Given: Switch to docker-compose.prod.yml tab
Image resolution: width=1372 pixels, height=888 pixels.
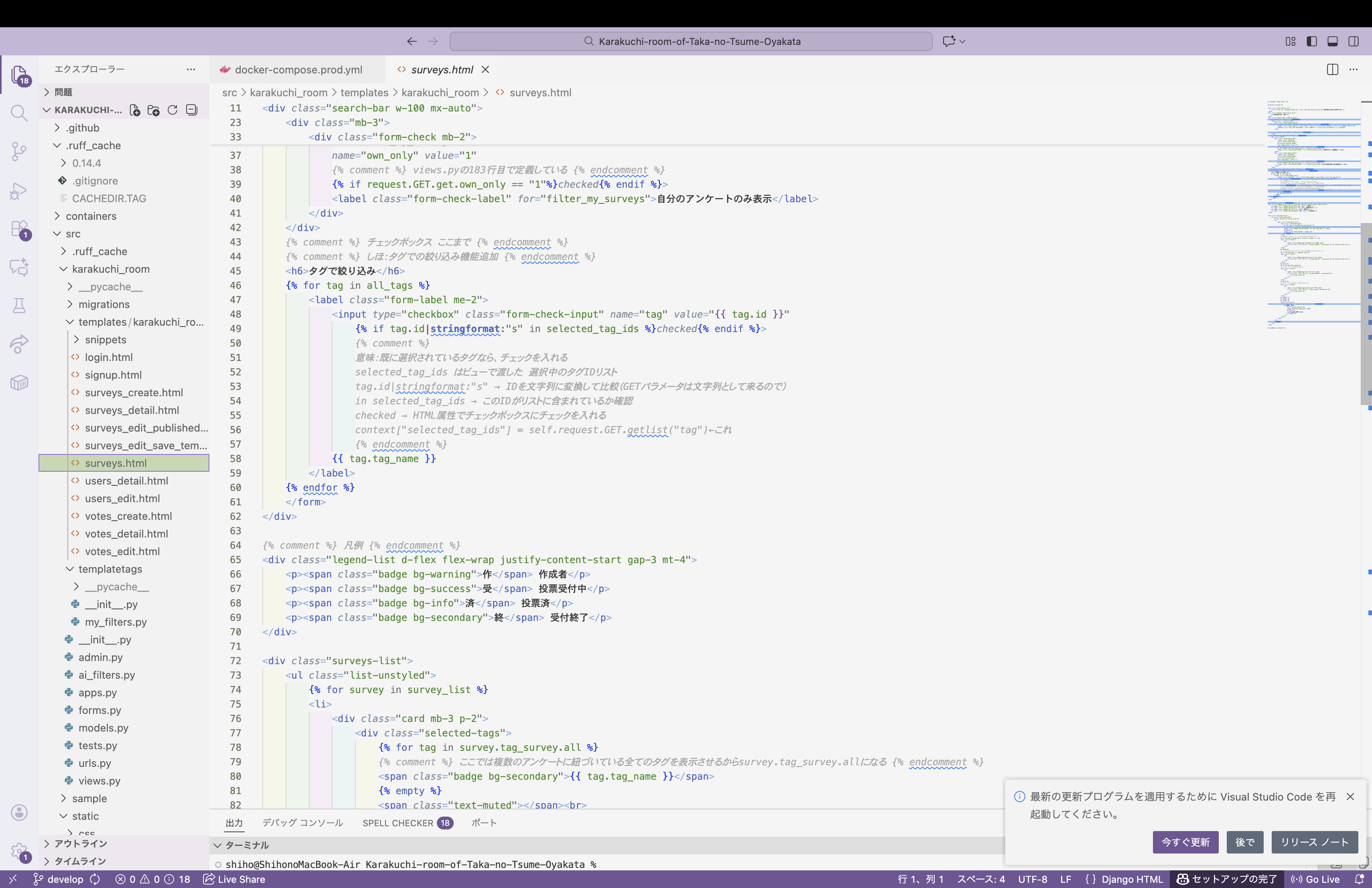Looking at the screenshot, I should (x=298, y=70).
